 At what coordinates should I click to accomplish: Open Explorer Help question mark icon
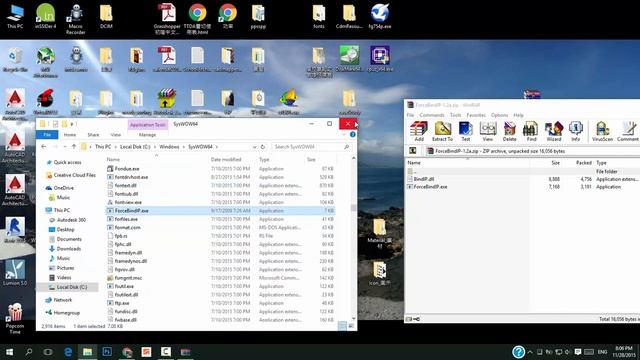click(x=352, y=134)
